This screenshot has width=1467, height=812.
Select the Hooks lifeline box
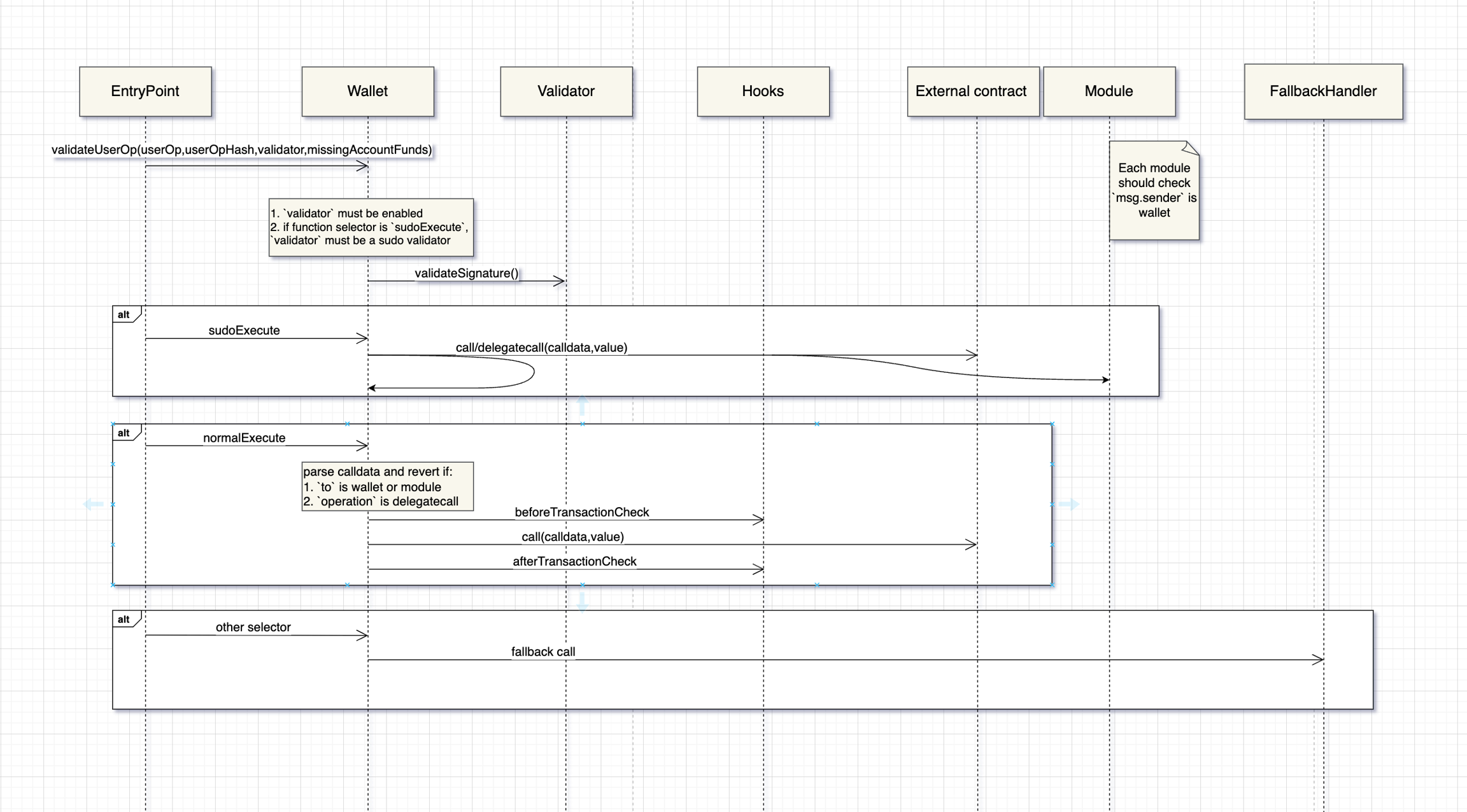pyautogui.click(x=763, y=92)
